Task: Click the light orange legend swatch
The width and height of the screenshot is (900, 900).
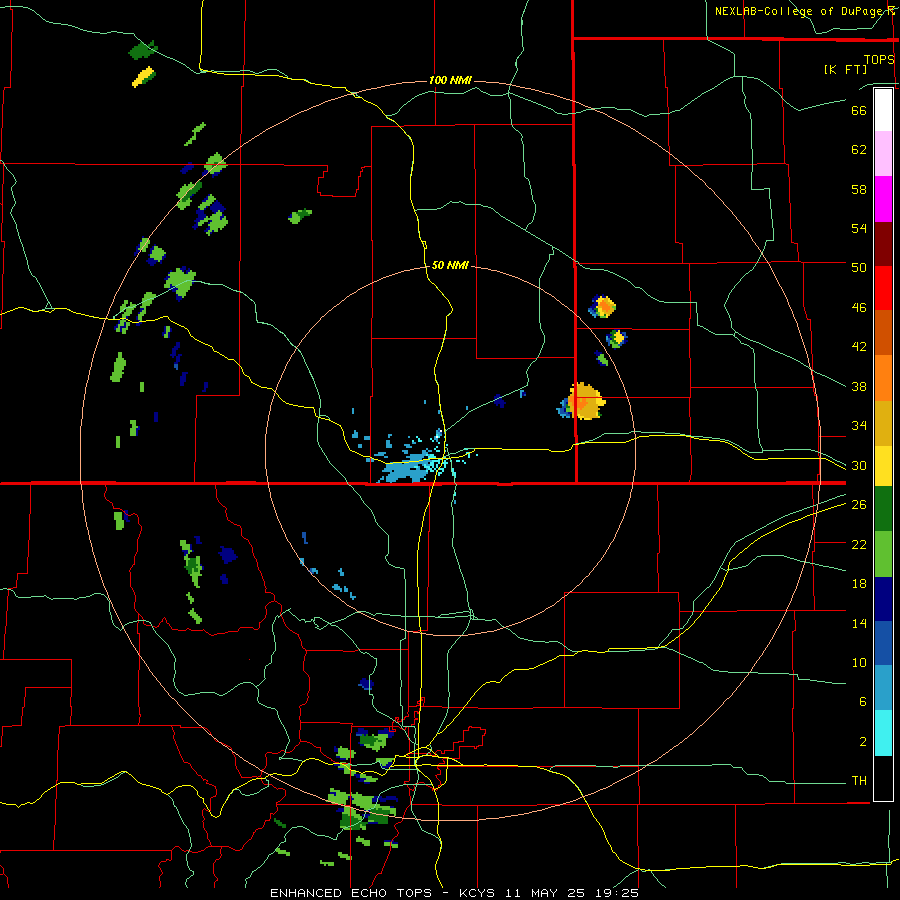Action: pos(883,377)
